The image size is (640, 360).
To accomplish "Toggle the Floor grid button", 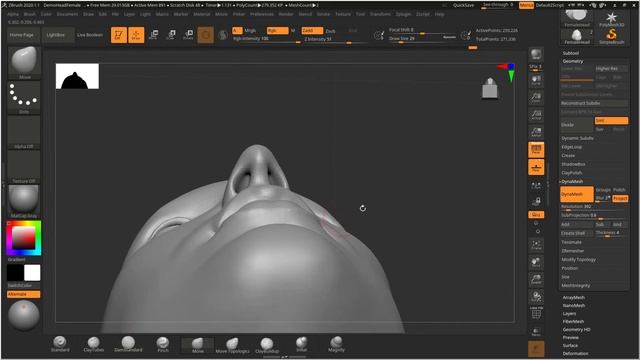I will (536, 167).
